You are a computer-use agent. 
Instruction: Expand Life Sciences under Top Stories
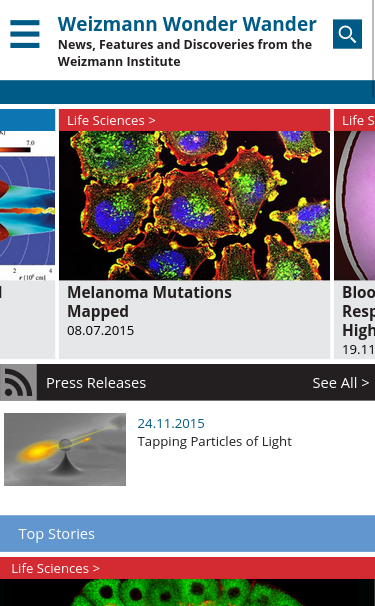pos(55,568)
